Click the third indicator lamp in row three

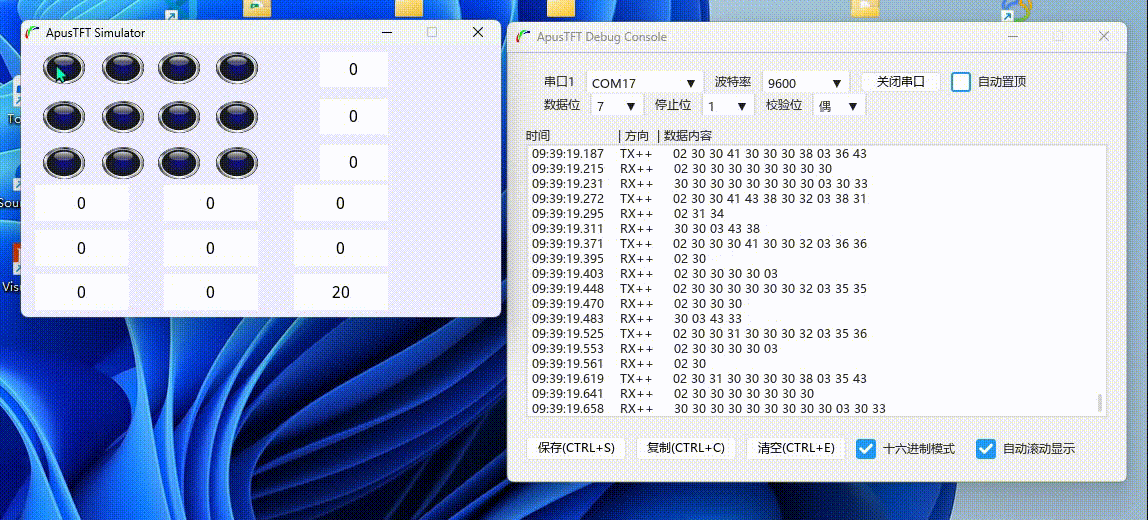[179, 163]
